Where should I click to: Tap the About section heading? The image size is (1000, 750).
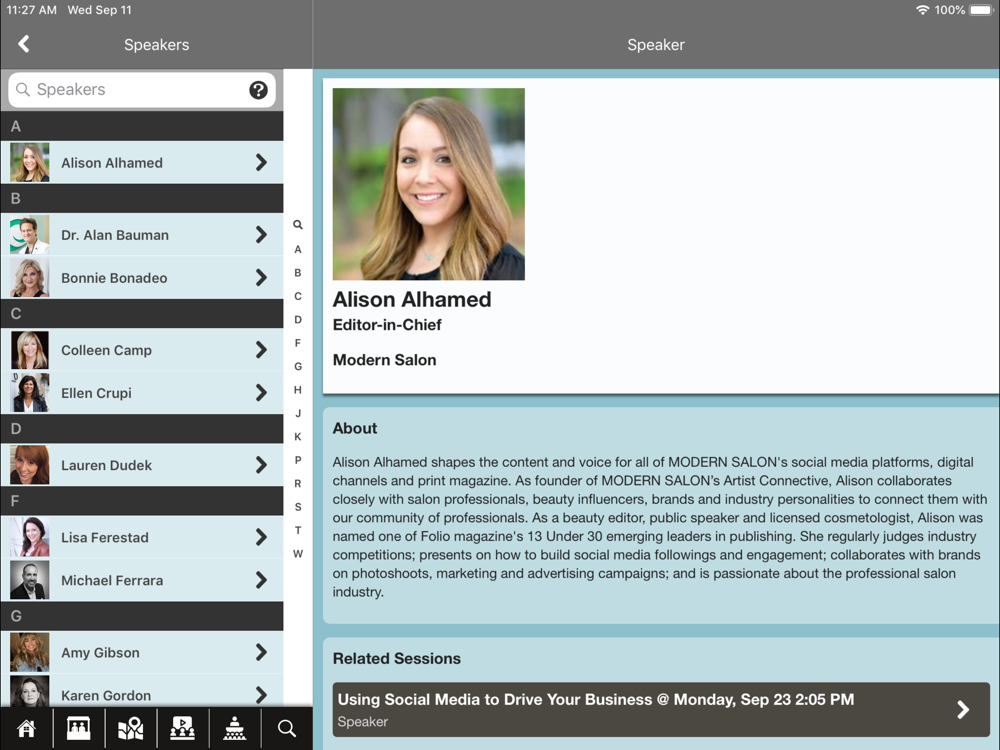coord(355,428)
